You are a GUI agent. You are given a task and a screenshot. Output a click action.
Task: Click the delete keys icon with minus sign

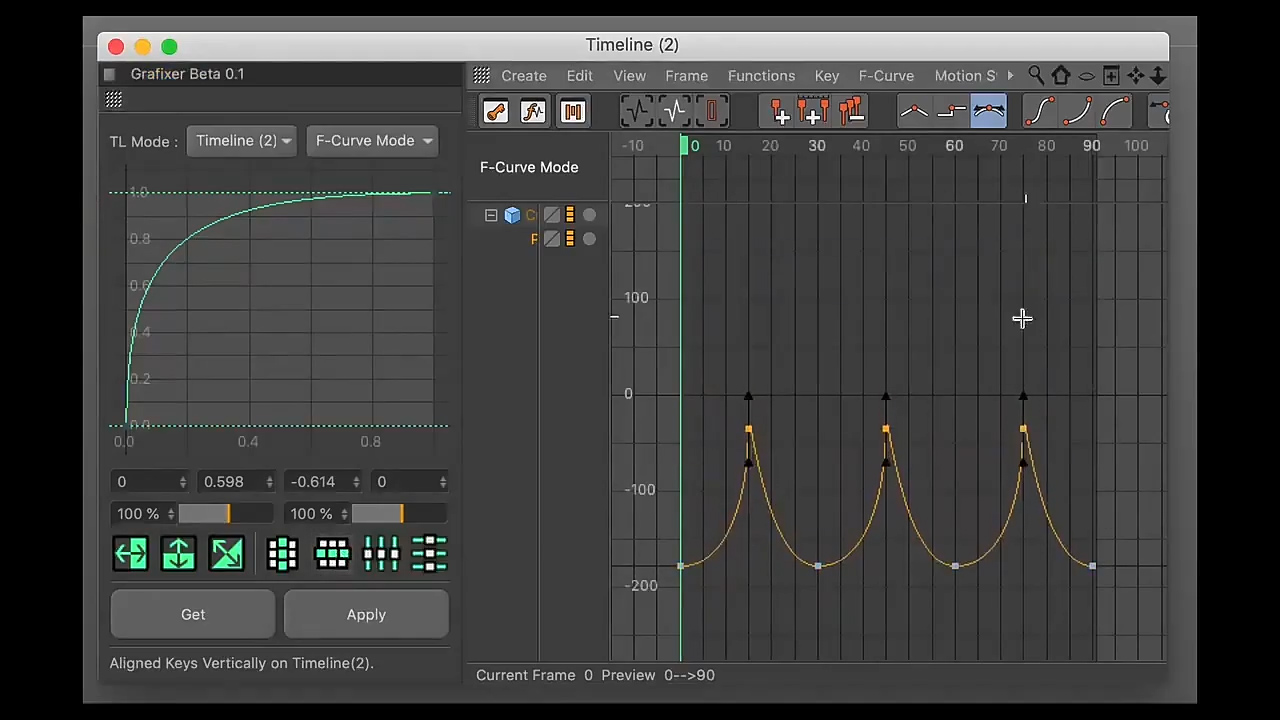(851, 111)
